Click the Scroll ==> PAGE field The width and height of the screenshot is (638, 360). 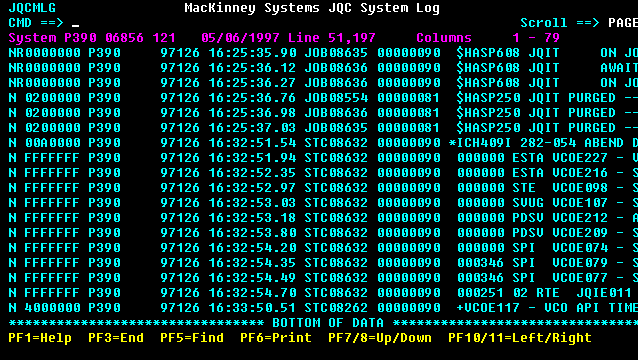623,23
